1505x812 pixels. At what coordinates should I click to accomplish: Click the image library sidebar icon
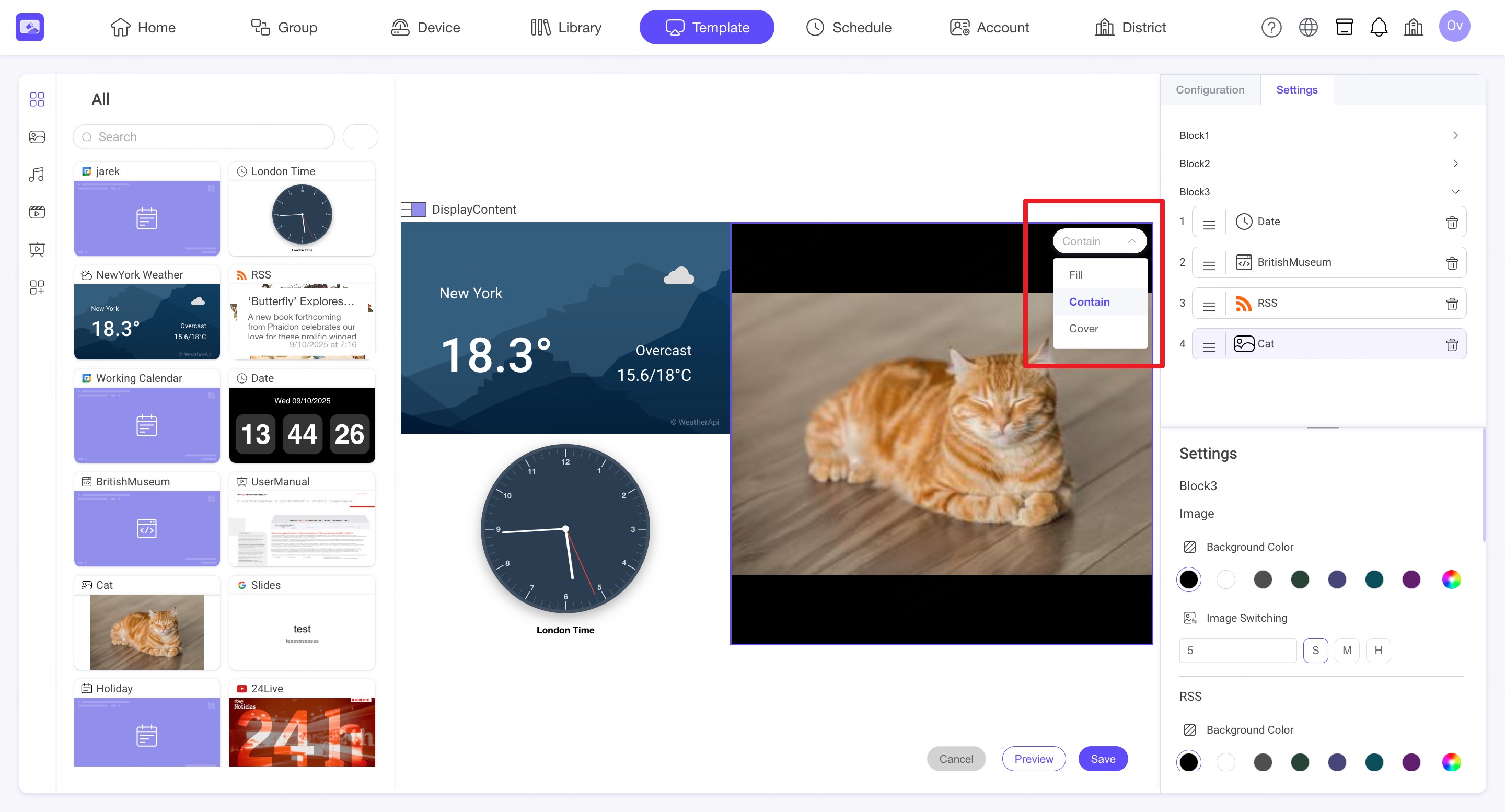click(x=37, y=137)
